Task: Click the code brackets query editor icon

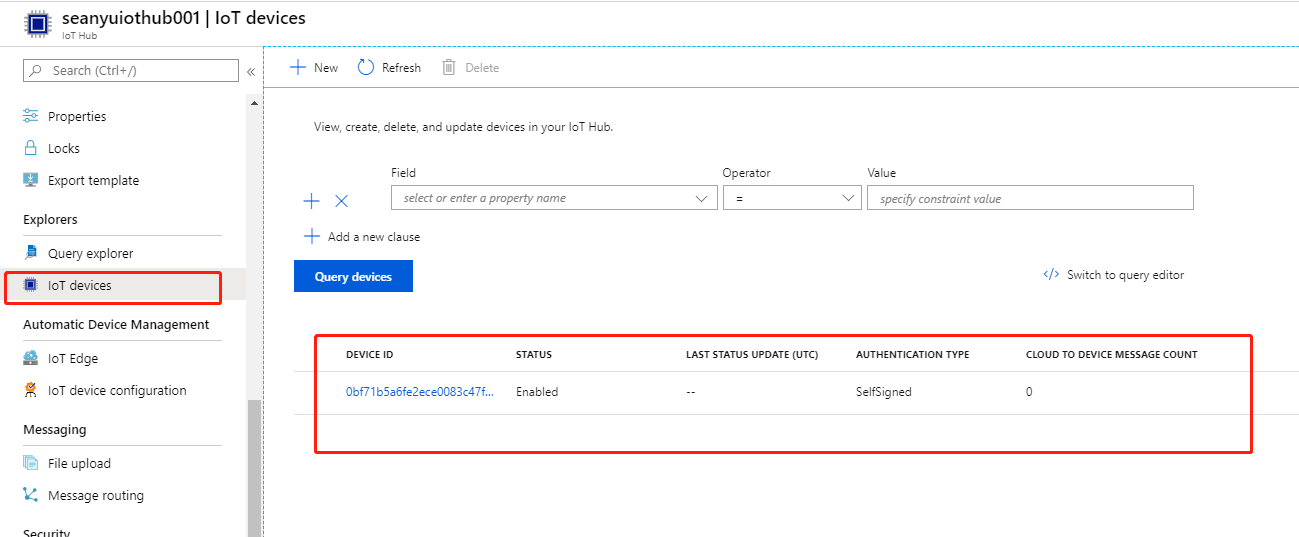Action: [x=1051, y=275]
